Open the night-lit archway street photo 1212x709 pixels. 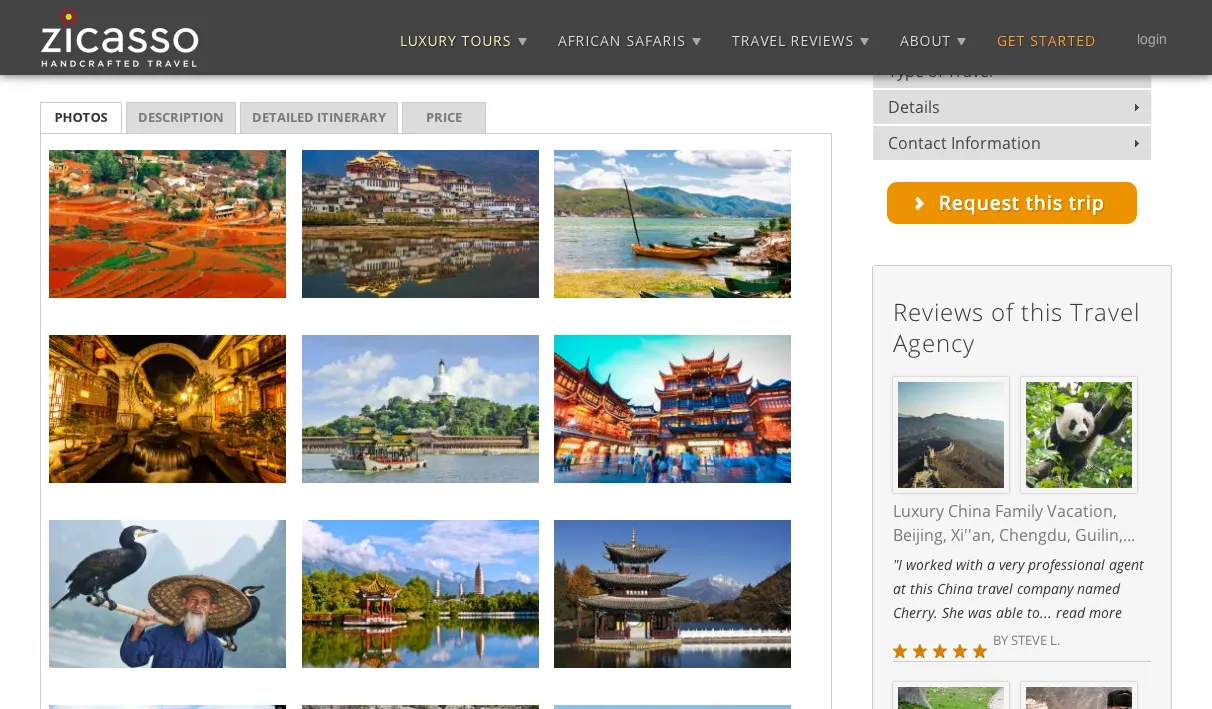[x=167, y=409]
